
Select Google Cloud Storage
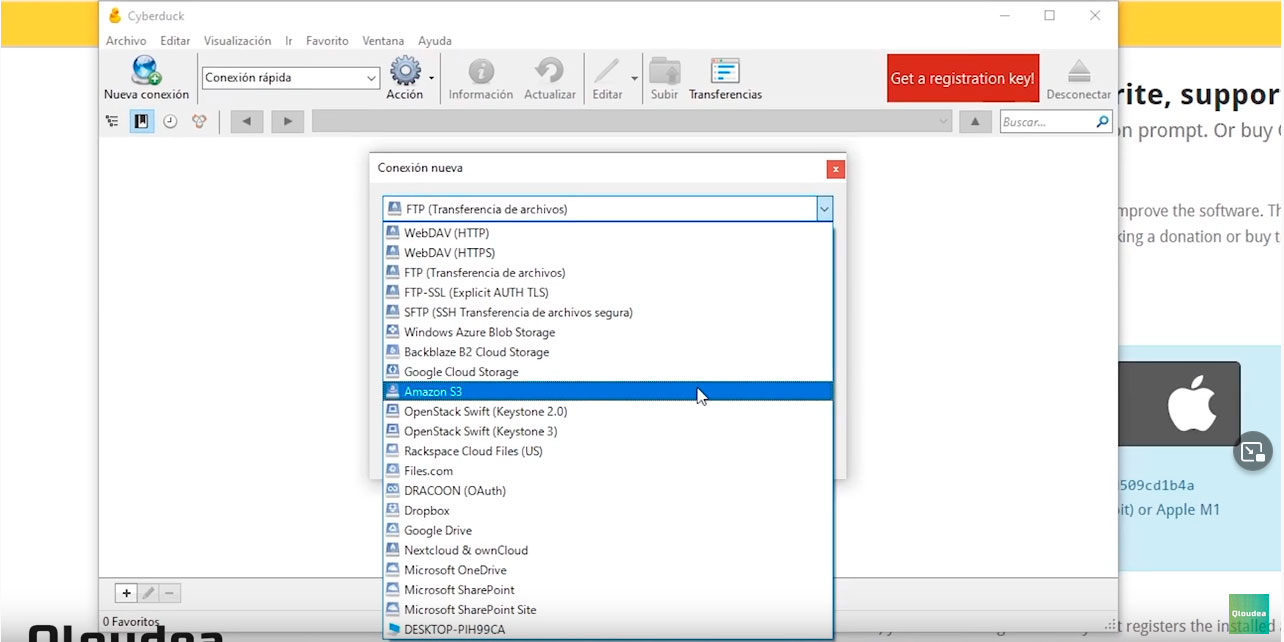[x=608, y=372]
